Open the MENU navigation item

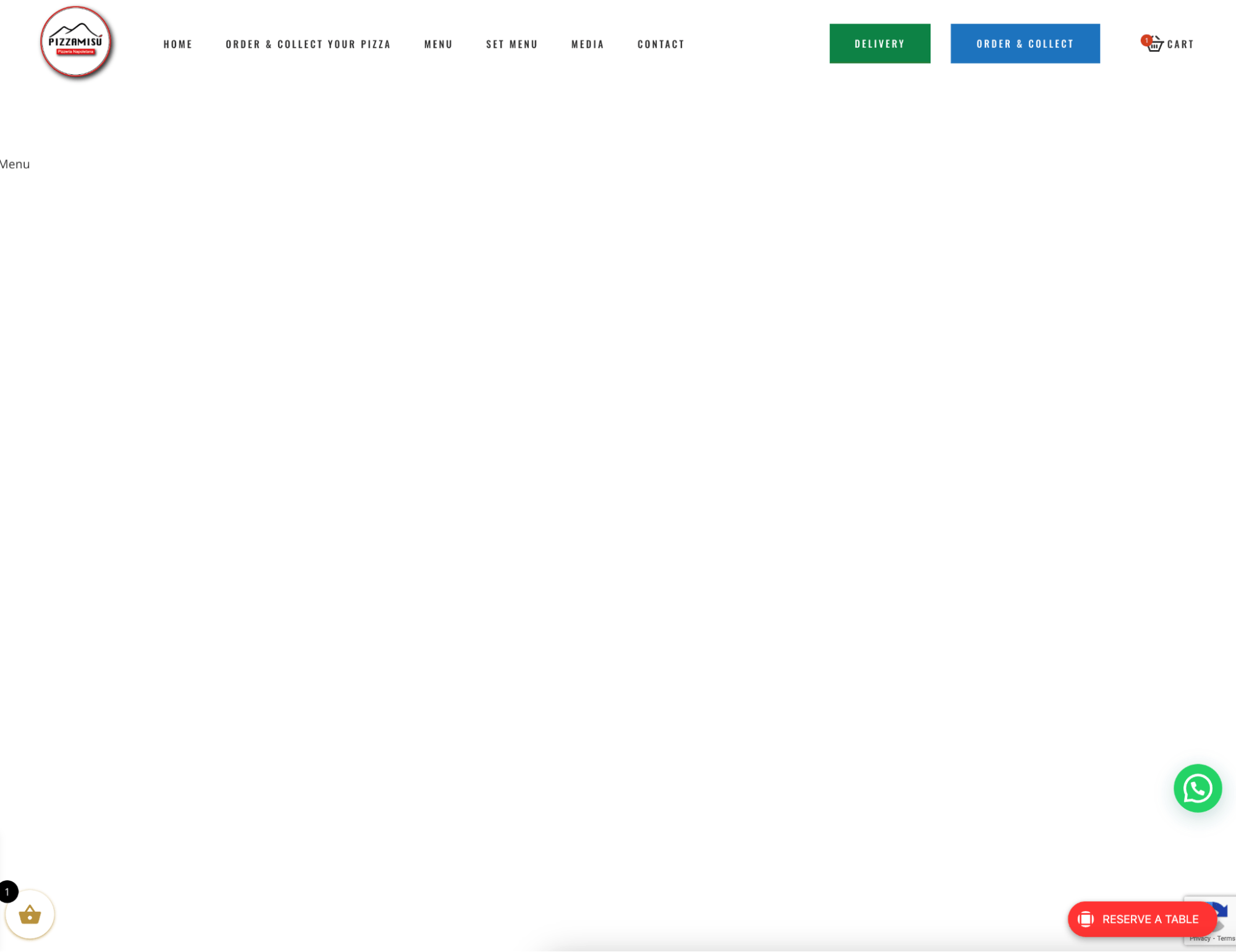438,43
